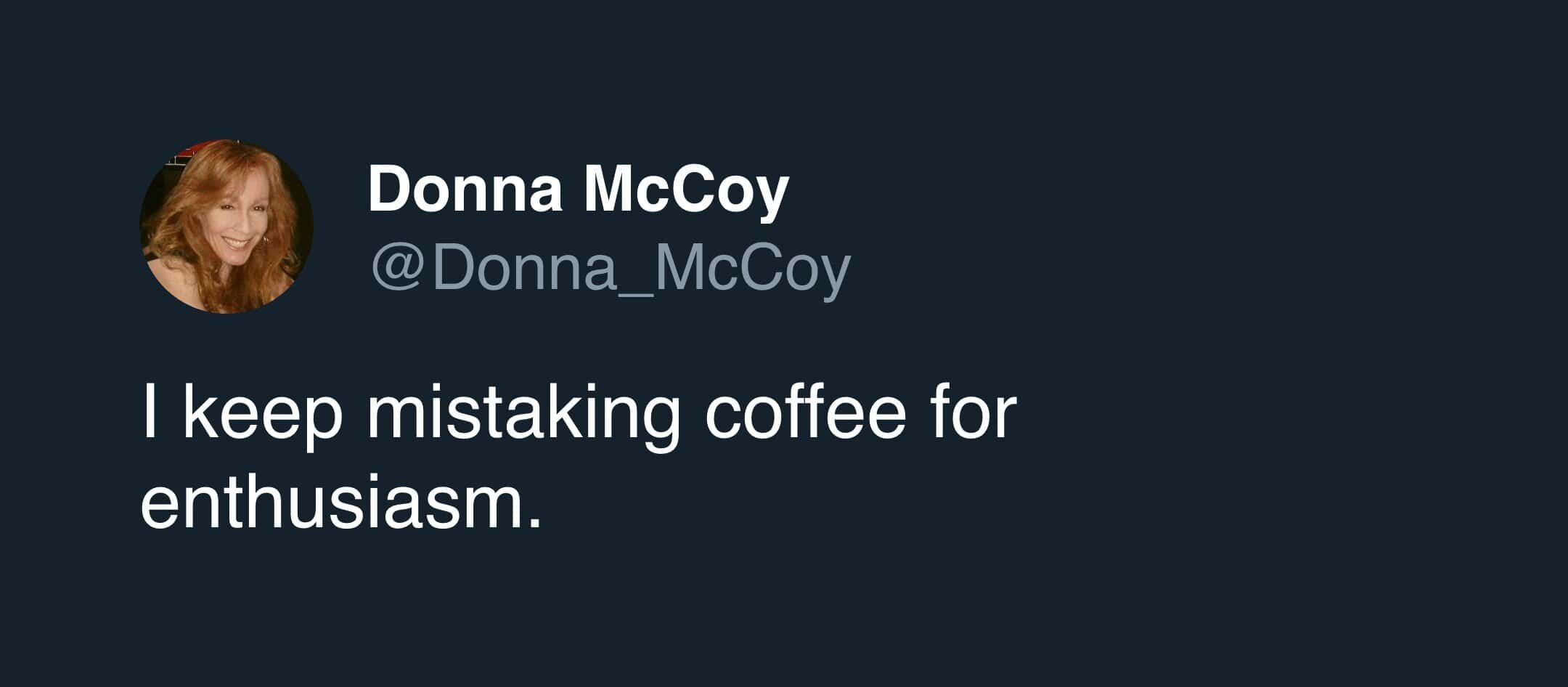Click "Donna" in the bold display name

[x=465, y=189]
